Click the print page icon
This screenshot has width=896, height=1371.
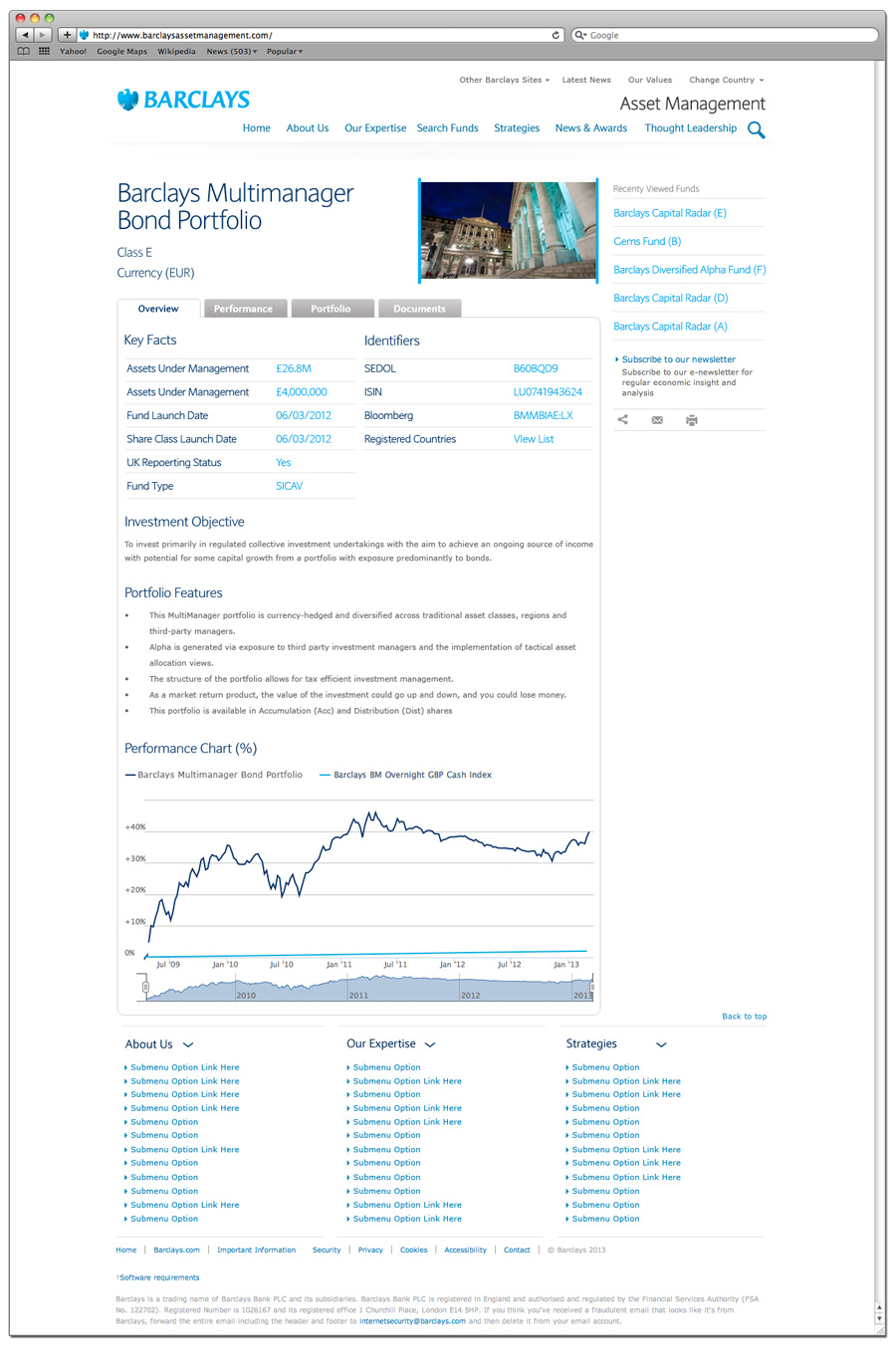692,420
